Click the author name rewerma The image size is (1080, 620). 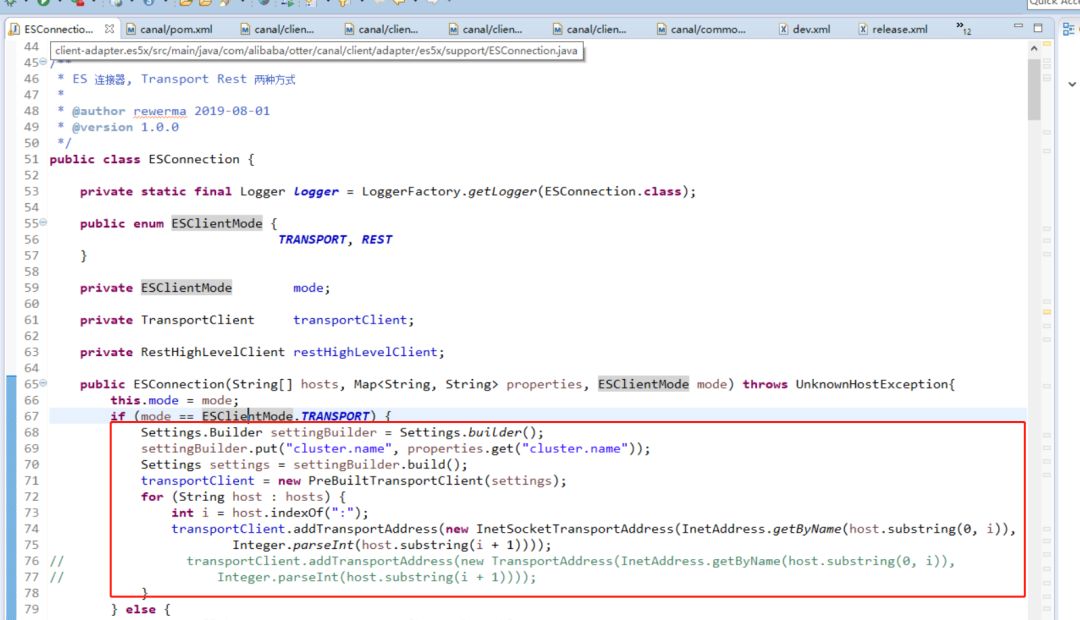click(160, 111)
